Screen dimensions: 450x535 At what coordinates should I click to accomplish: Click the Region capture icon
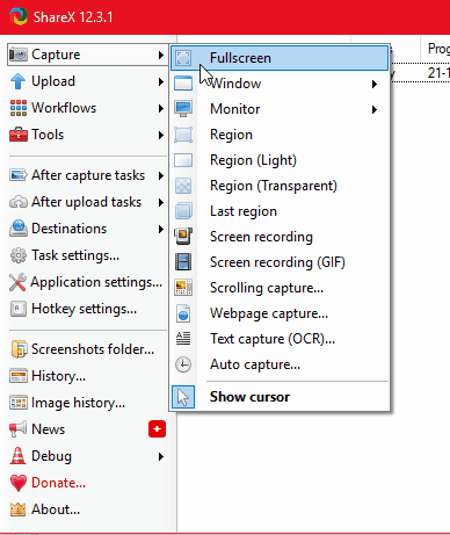coord(183,134)
